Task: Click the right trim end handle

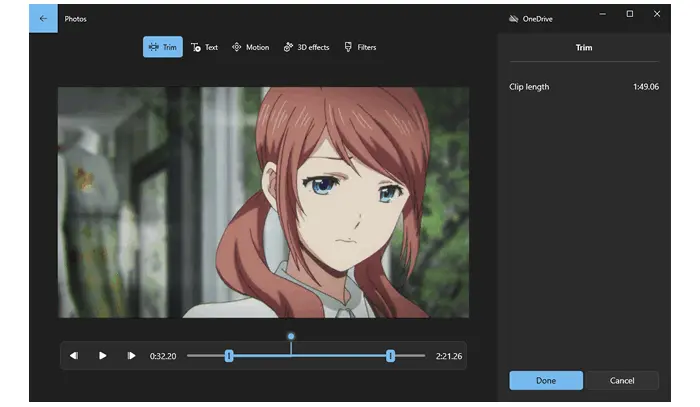Action: point(390,356)
